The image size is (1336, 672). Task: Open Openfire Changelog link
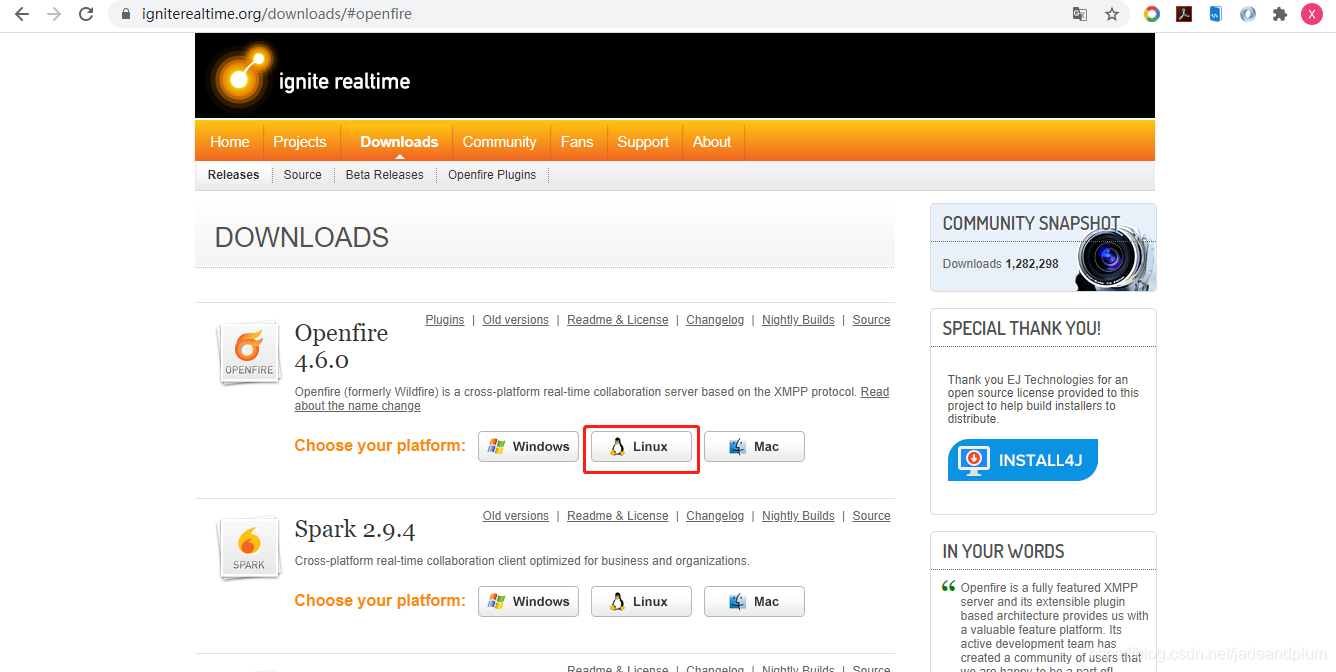[715, 320]
